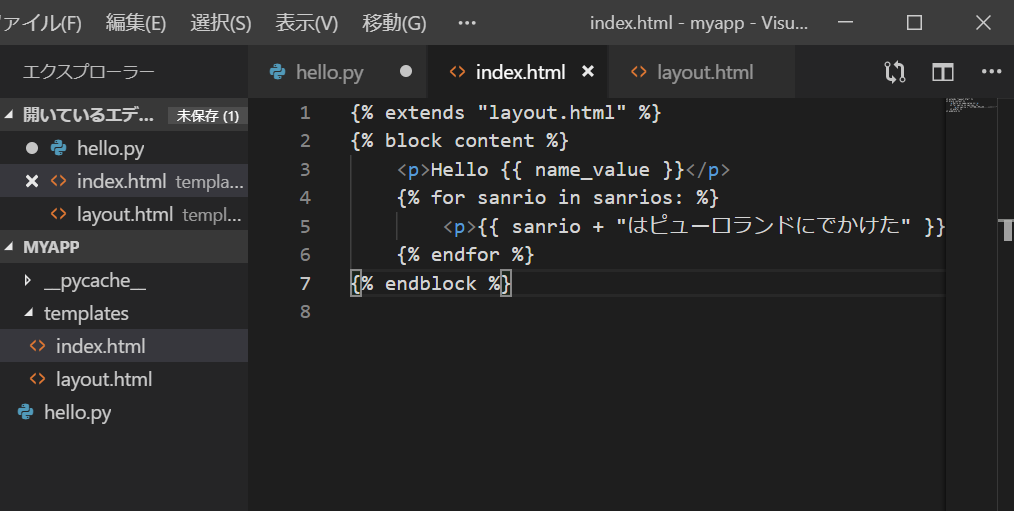This screenshot has width=1014, height=511.
Task: Click line number 5 in the gutter
Action: [x=305, y=226]
